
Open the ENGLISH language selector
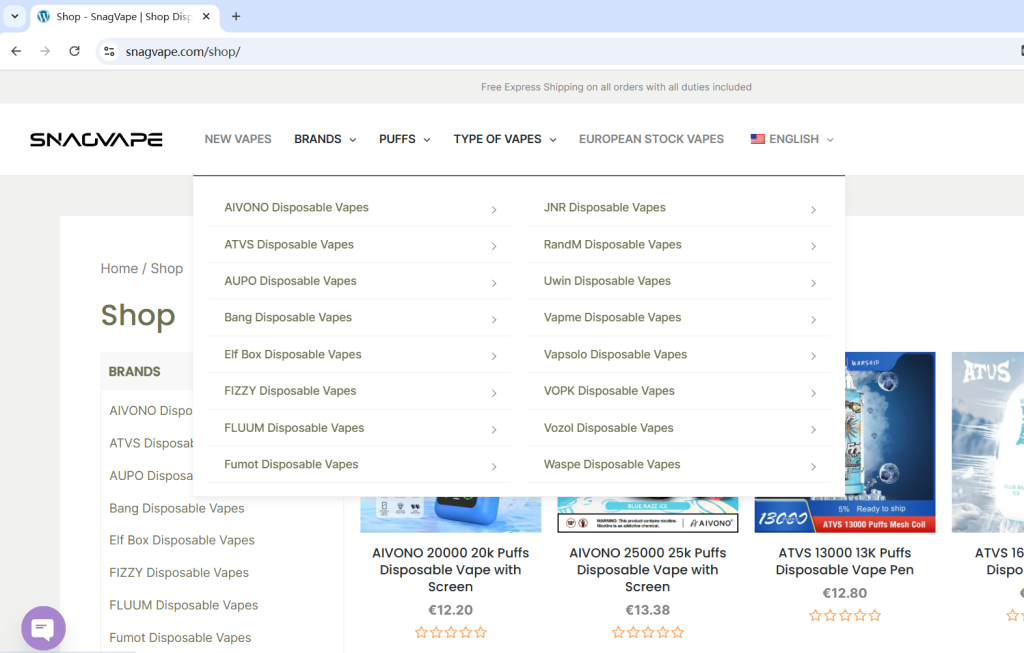click(x=792, y=139)
